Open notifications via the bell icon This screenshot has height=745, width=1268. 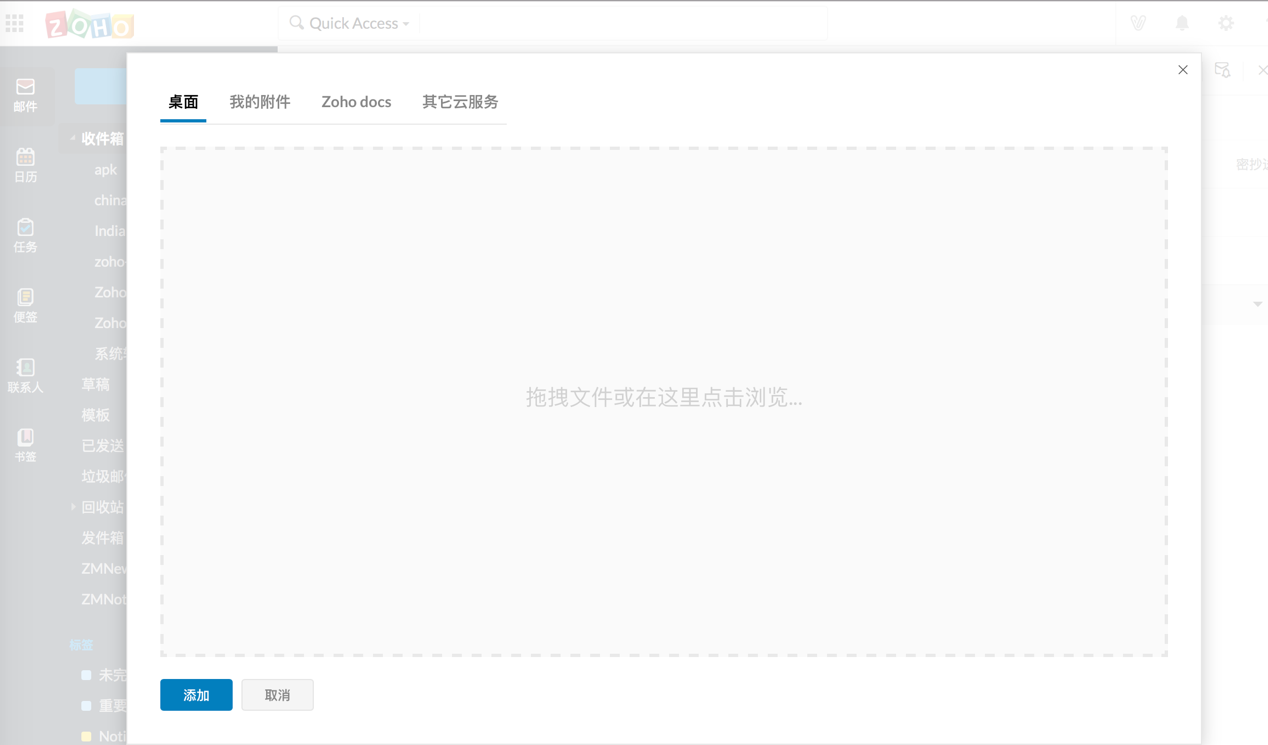pyautogui.click(x=1181, y=22)
